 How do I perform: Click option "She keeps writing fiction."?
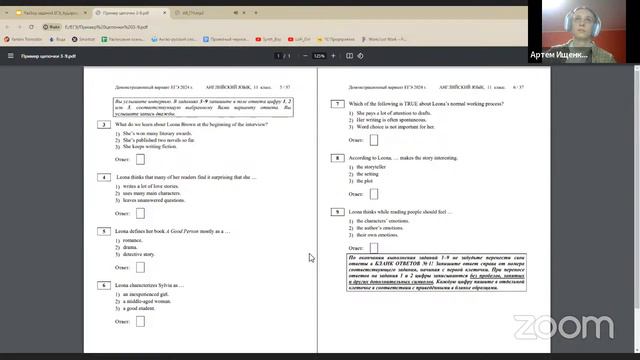click(150, 147)
